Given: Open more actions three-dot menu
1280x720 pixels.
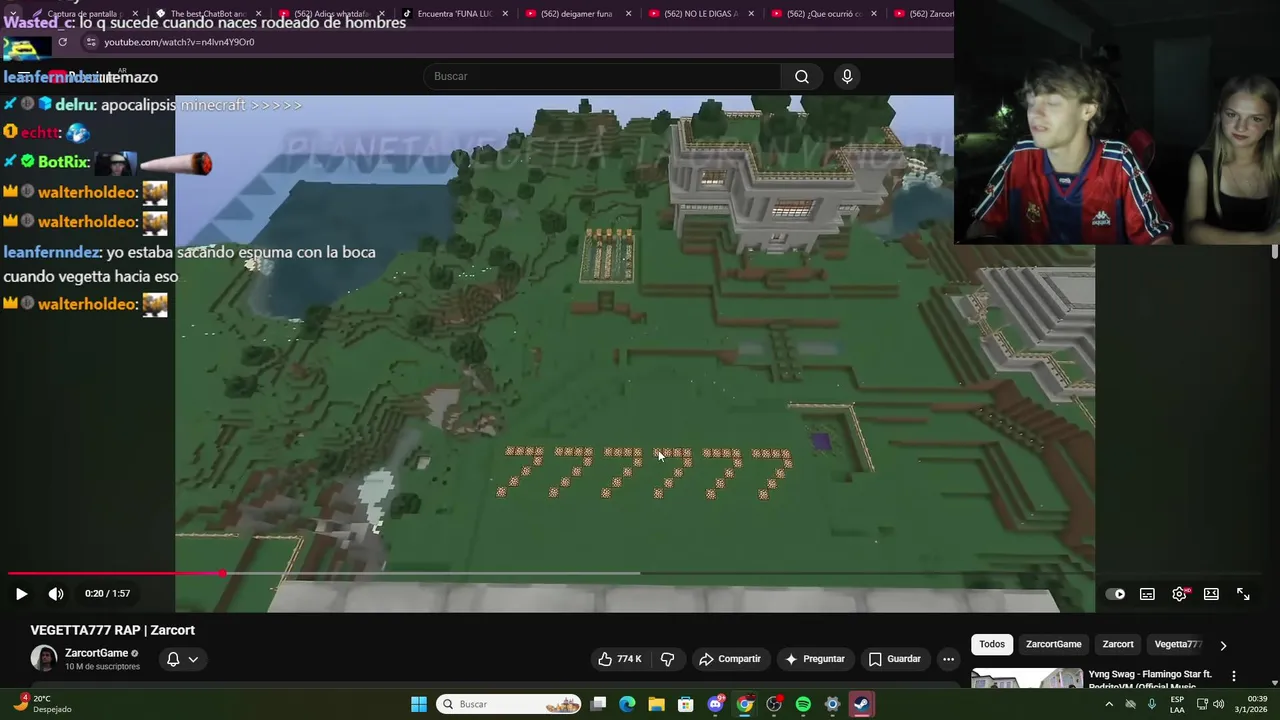Looking at the screenshot, I should [x=948, y=659].
